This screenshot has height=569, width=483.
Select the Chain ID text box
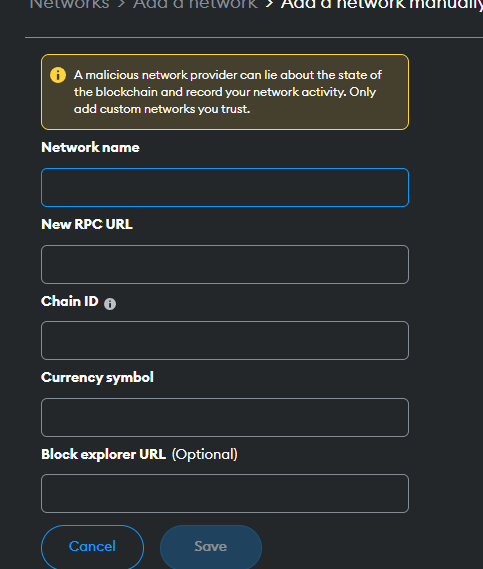click(x=225, y=340)
